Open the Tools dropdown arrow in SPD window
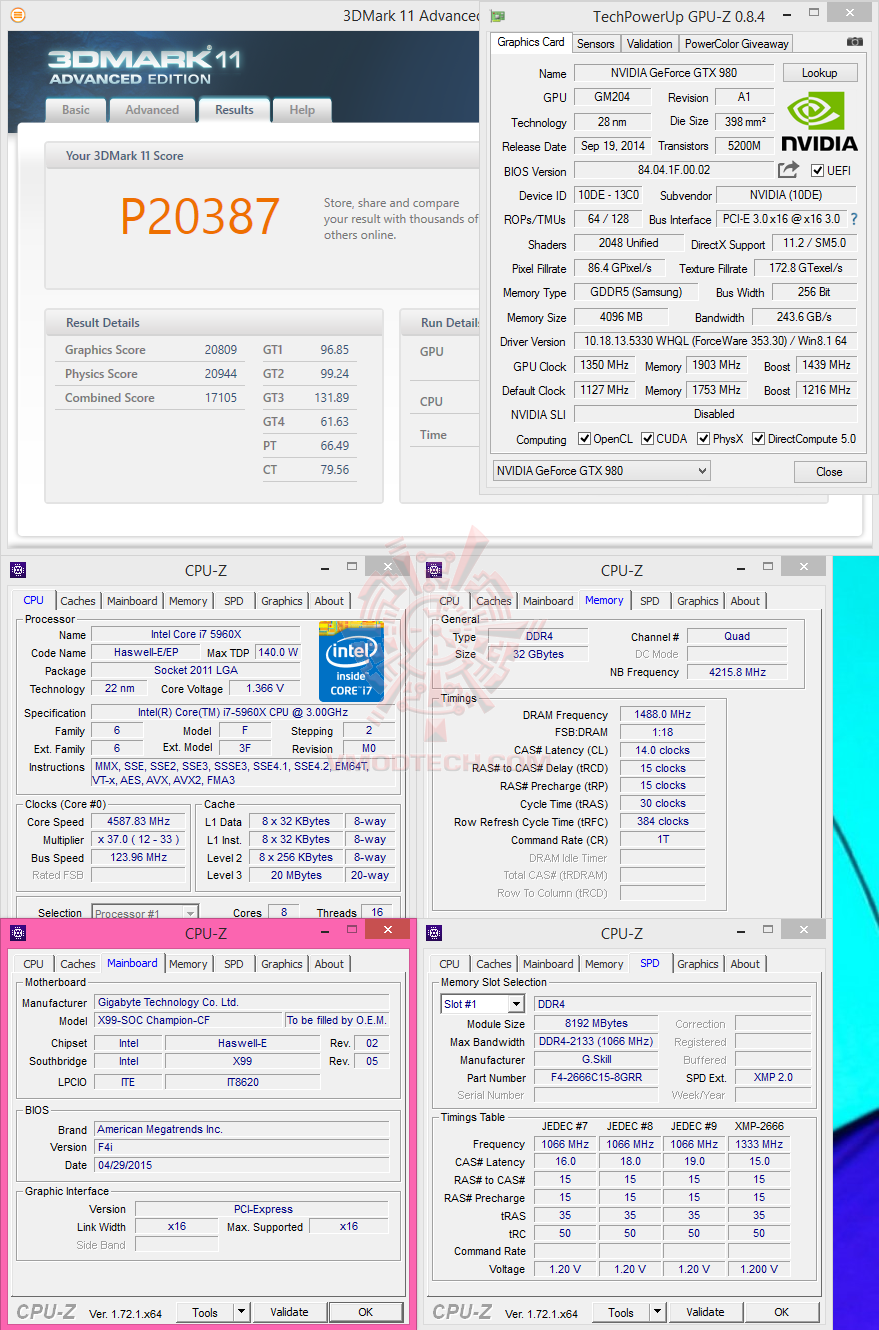The width and height of the screenshot is (879, 1330). tap(657, 1312)
